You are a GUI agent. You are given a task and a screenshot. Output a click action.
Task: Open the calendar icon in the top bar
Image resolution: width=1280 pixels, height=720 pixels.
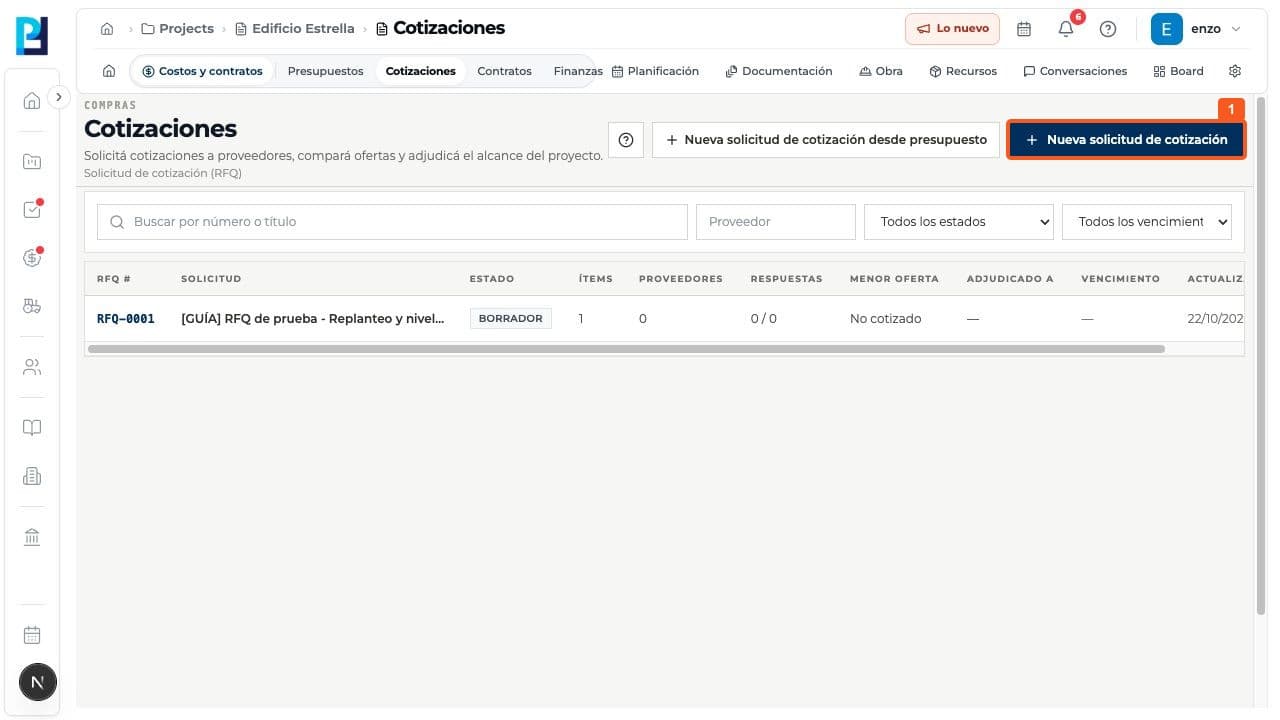[x=1024, y=29]
